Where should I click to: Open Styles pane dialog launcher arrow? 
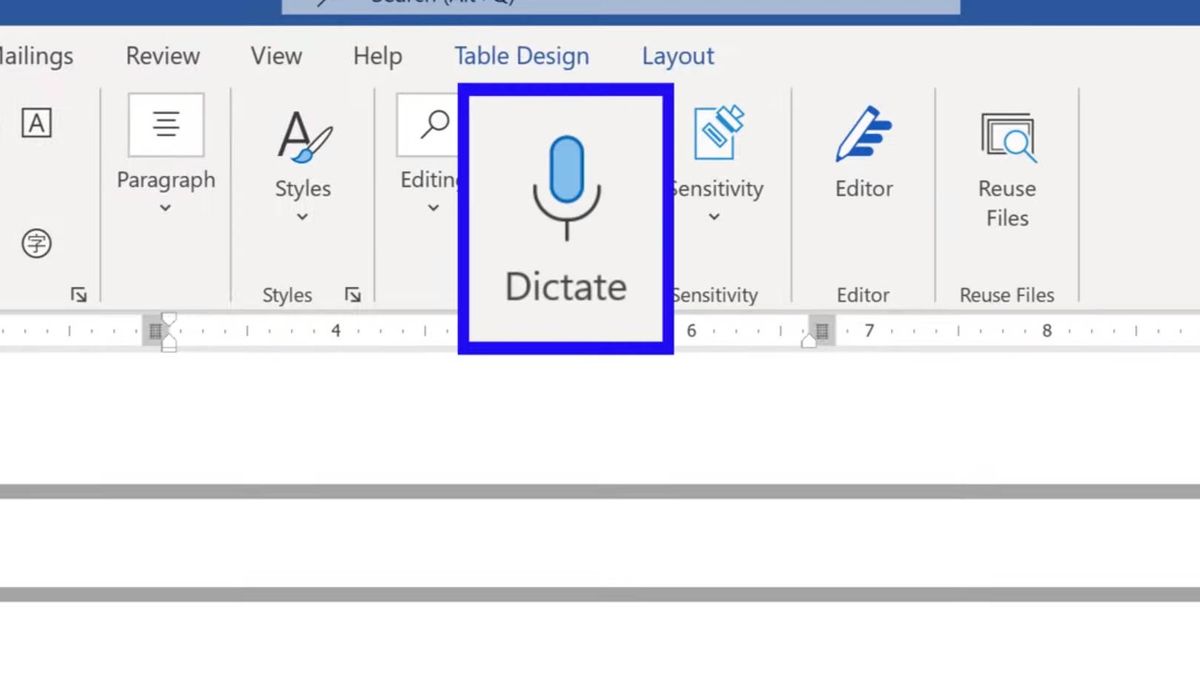coord(352,295)
